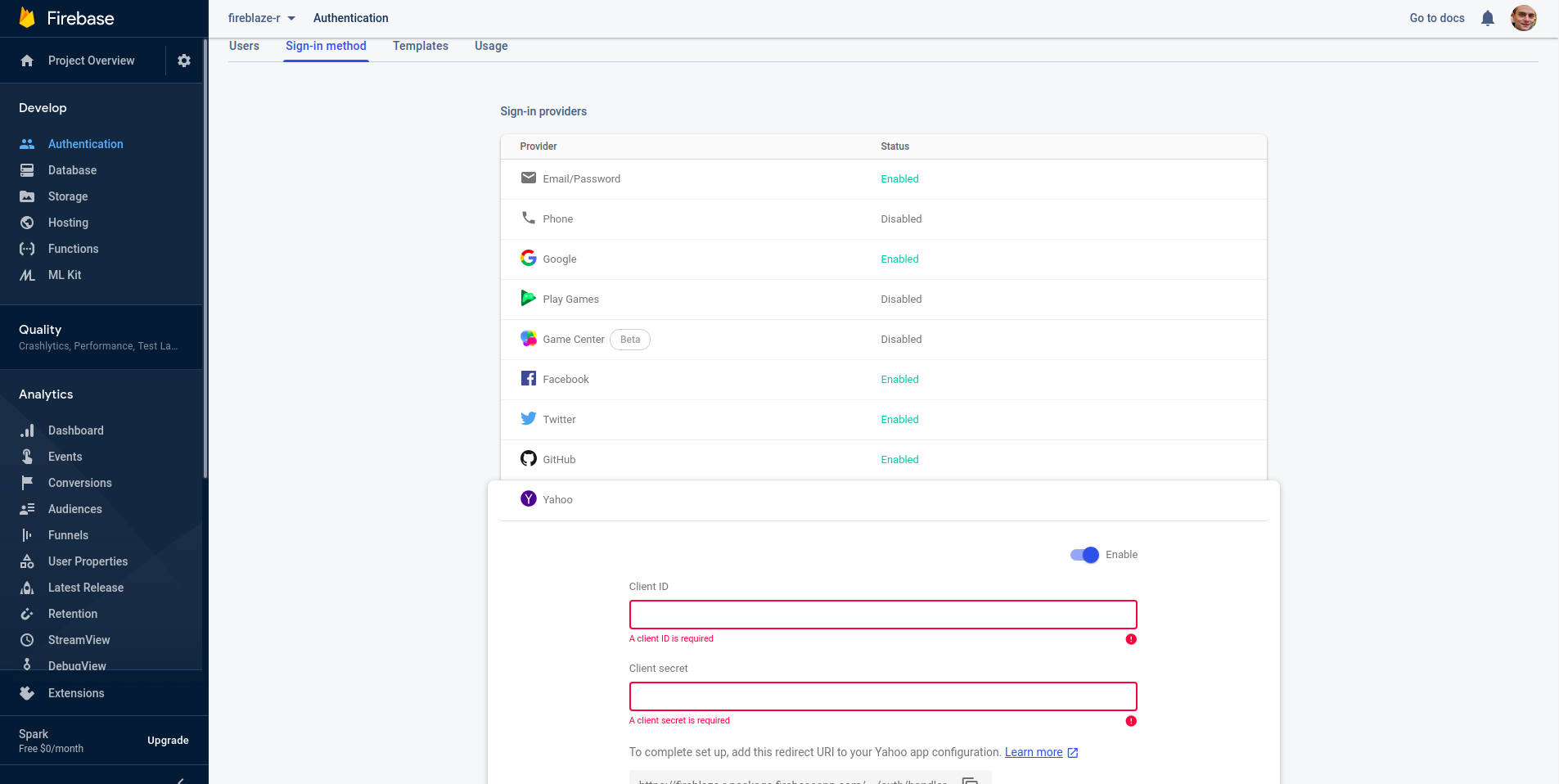This screenshot has height=784, width=1559.
Task: Click the Learn more link
Action: point(1034,752)
